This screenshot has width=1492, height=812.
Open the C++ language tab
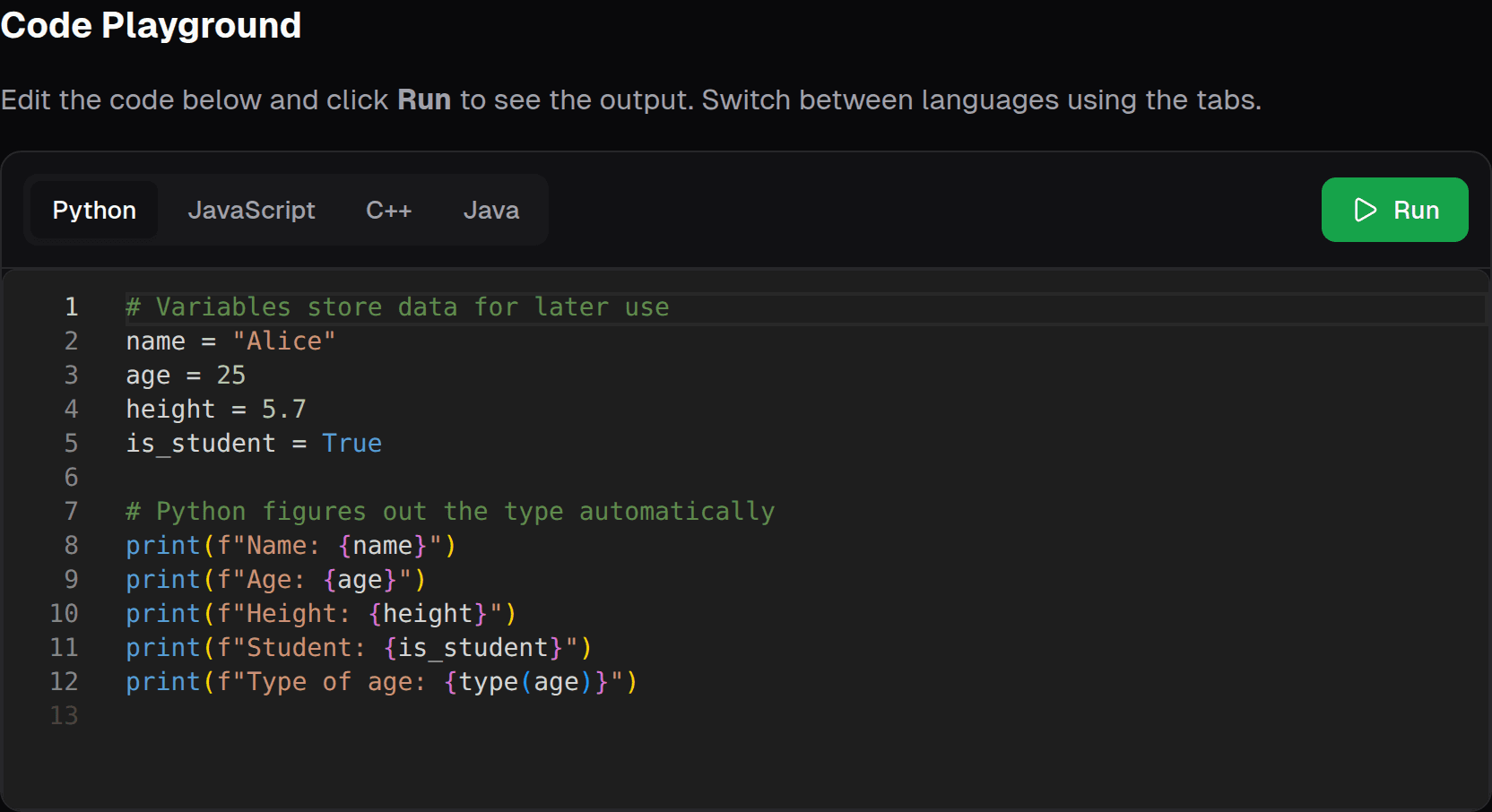point(388,210)
